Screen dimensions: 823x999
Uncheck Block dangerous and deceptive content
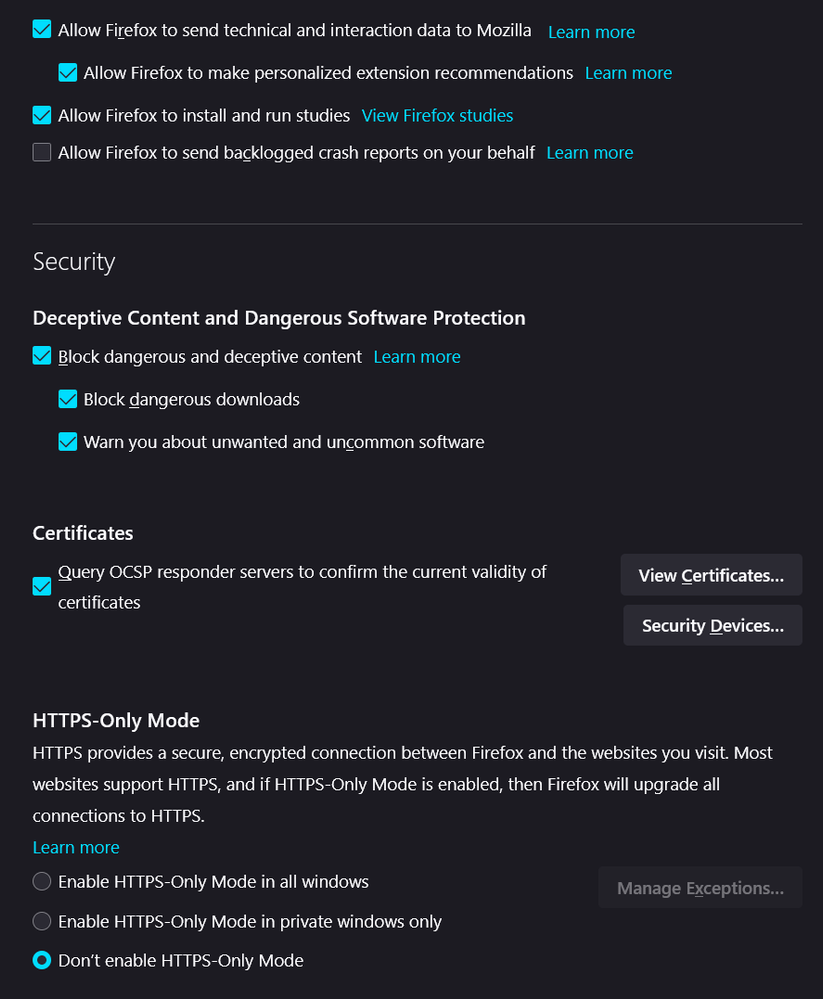[x=42, y=356]
